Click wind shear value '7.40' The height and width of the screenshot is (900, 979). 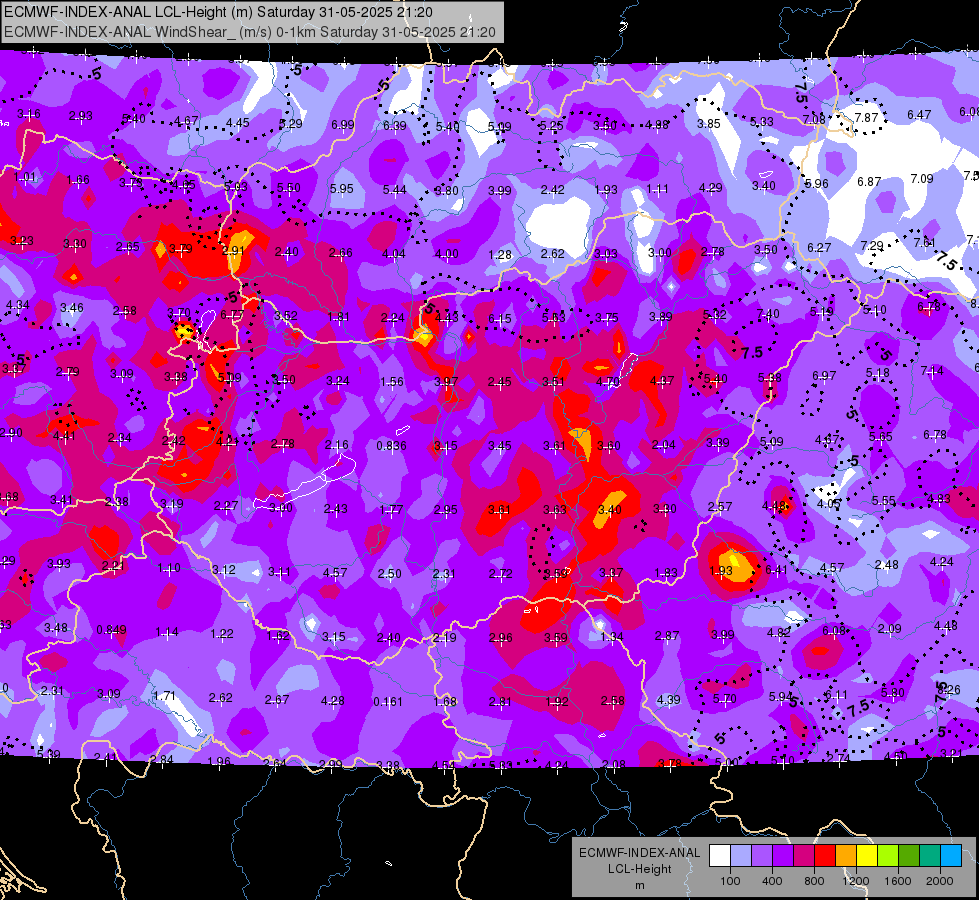767,314
